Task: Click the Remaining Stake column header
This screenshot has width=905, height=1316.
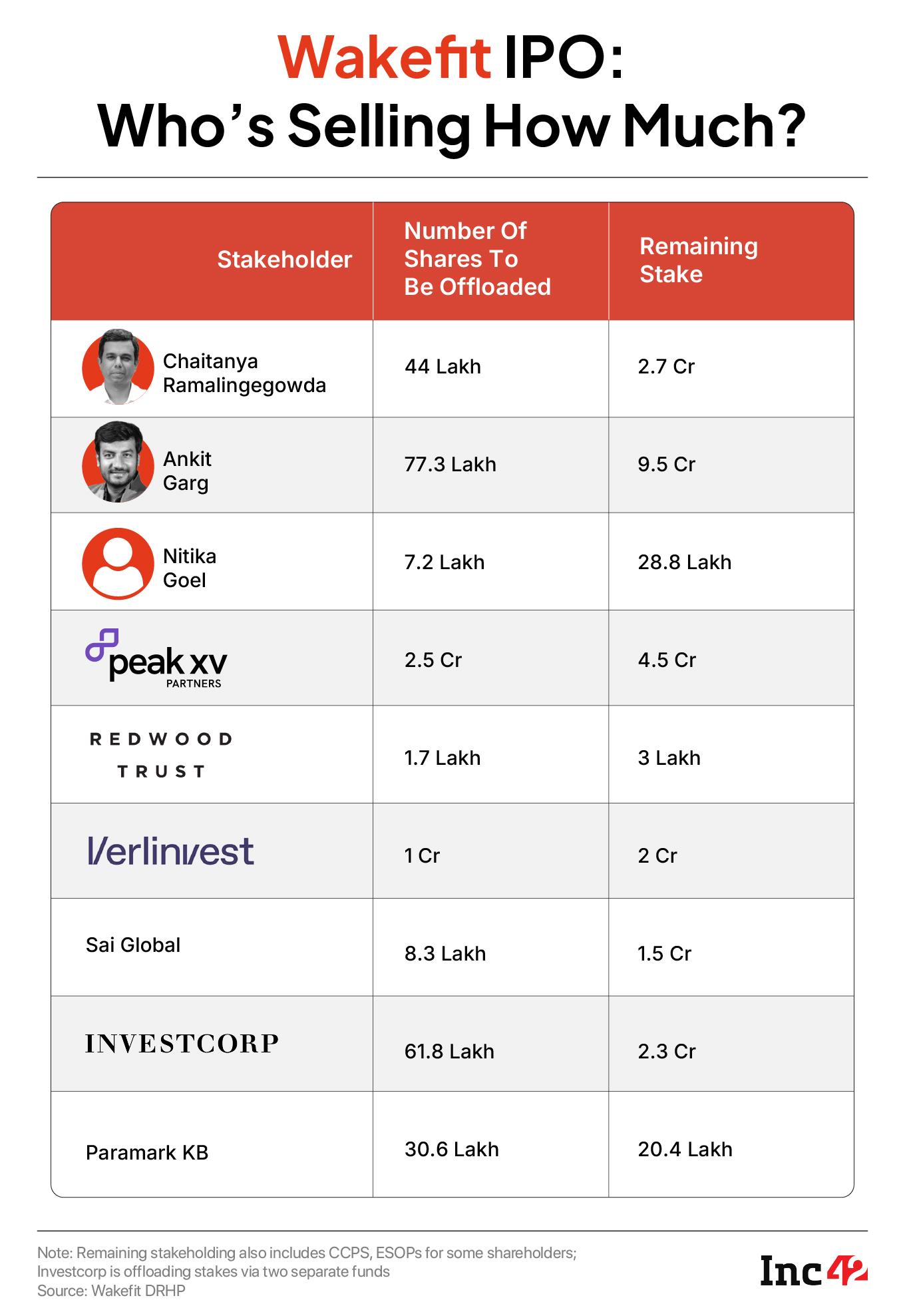Action: 698,260
